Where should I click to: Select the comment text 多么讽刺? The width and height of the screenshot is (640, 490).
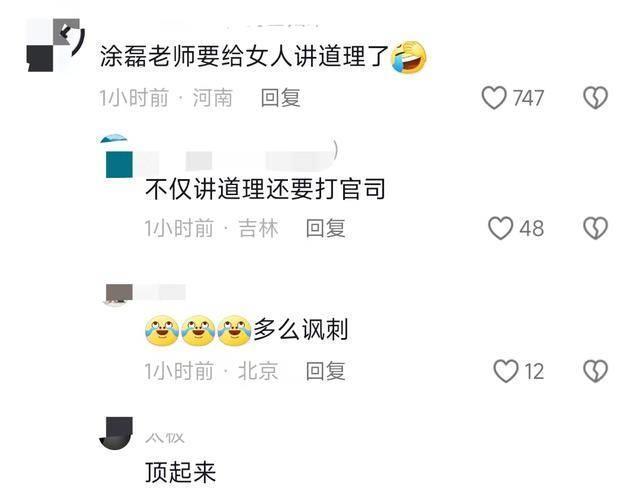tap(301, 330)
